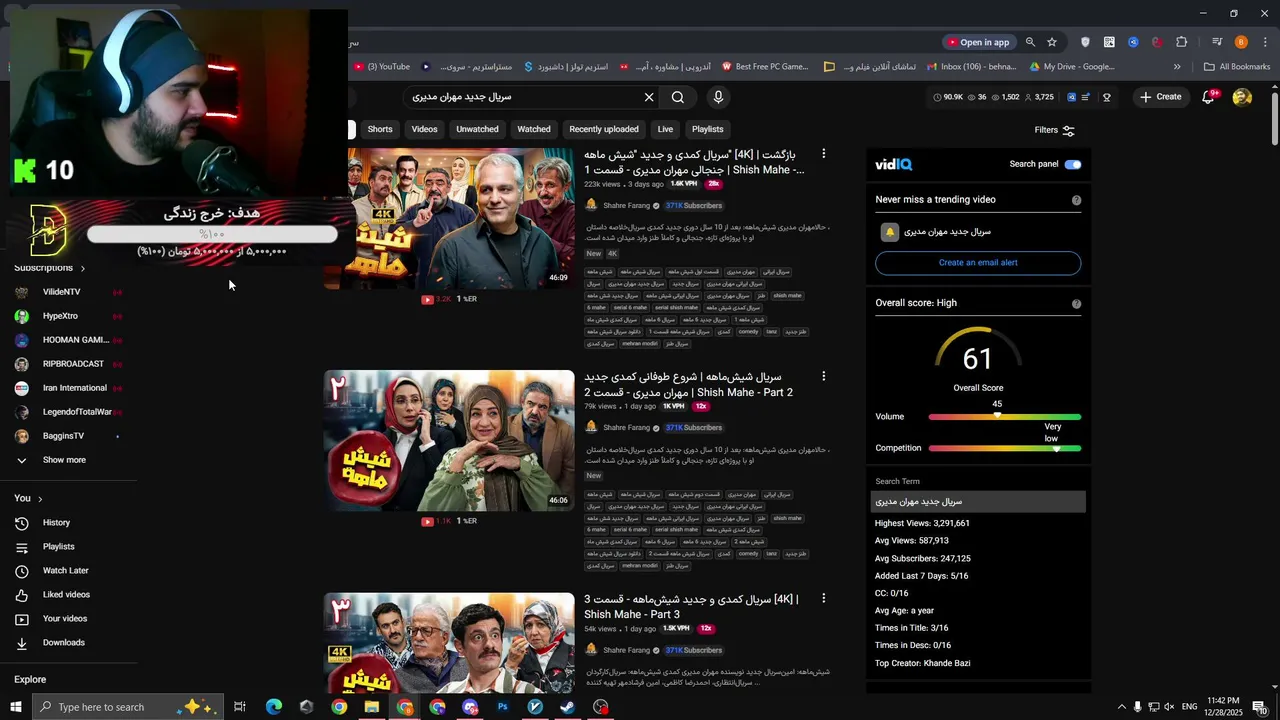The image size is (1280, 720).
Task: Open Microsoft Edge from taskbar
Action: 273,707
